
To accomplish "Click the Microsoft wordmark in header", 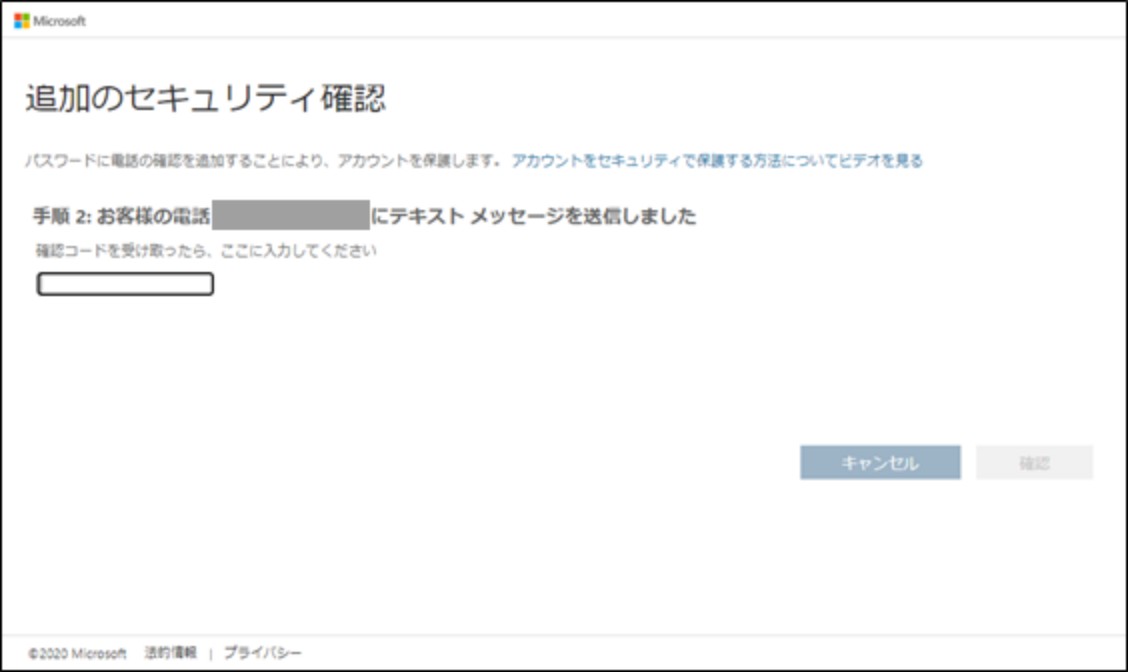I will pos(60,21).
